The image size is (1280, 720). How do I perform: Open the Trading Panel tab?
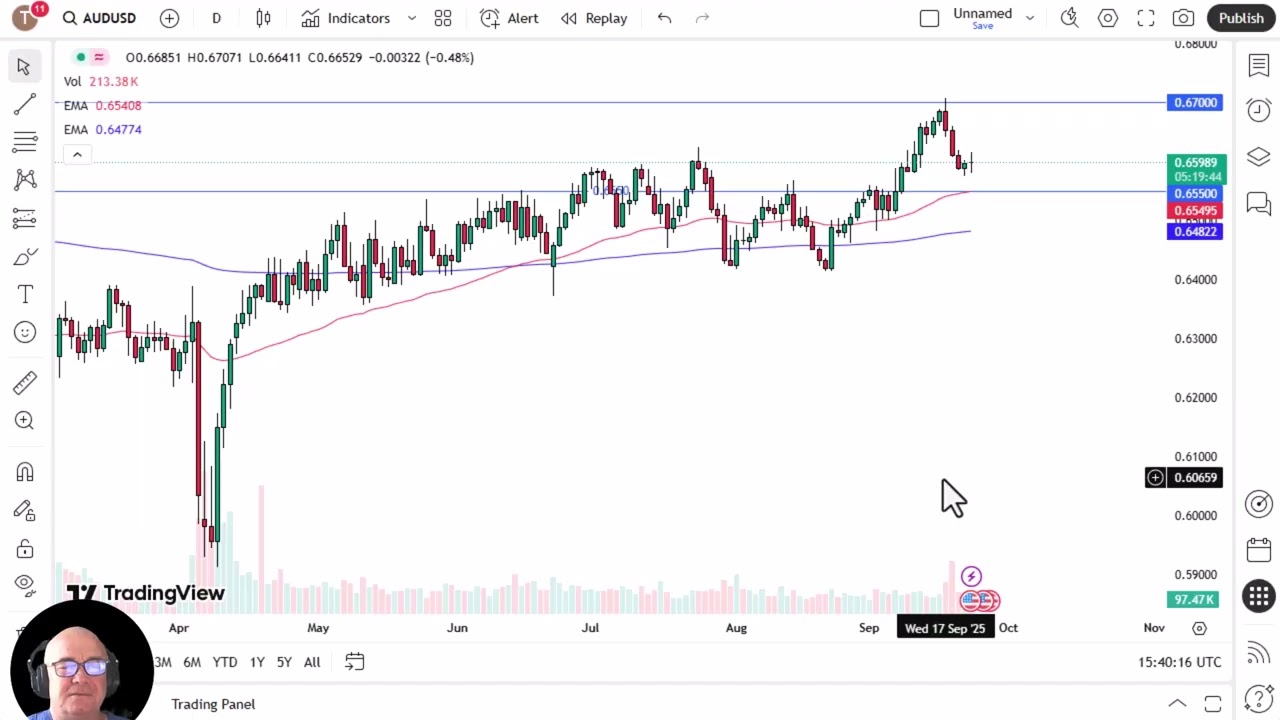coord(213,704)
